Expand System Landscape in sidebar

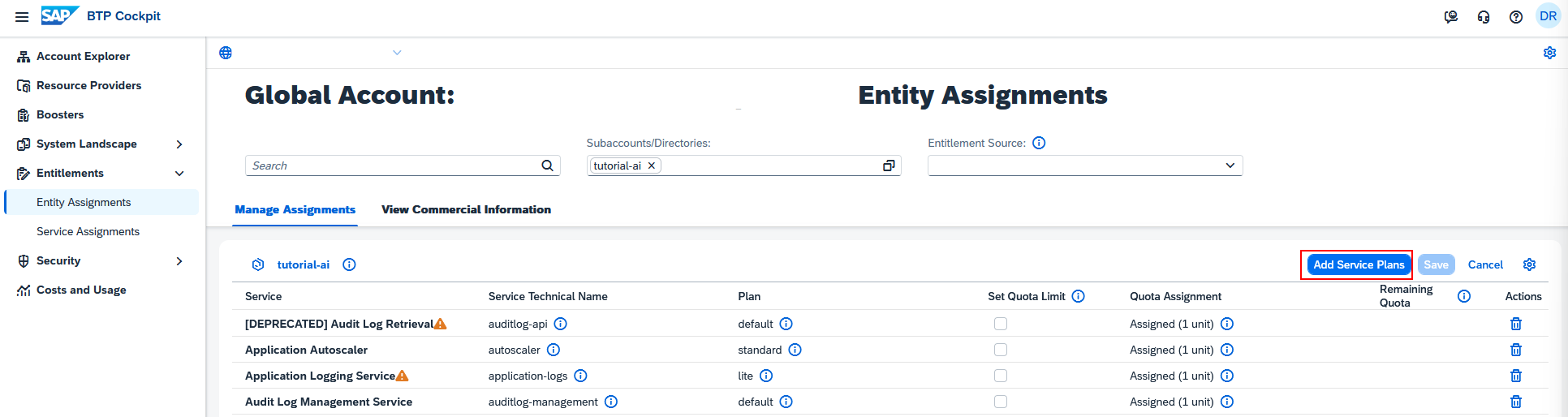pos(179,144)
